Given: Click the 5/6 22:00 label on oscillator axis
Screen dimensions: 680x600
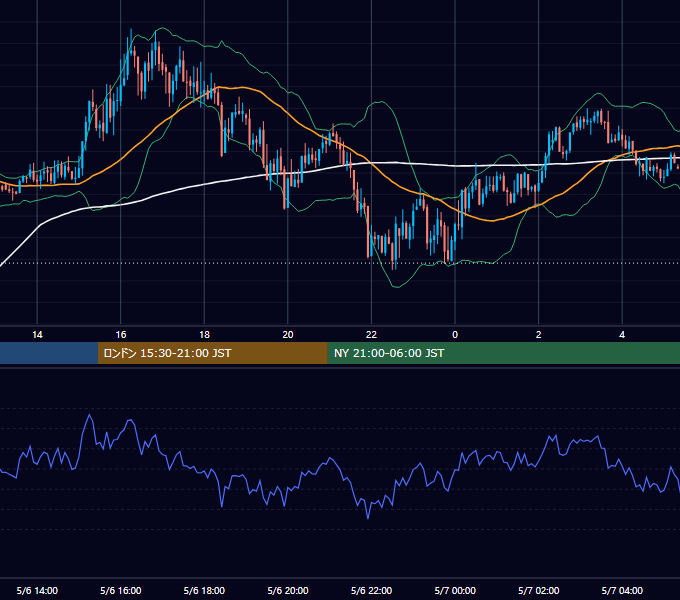Looking at the screenshot, I should click(x=371, y=590).
